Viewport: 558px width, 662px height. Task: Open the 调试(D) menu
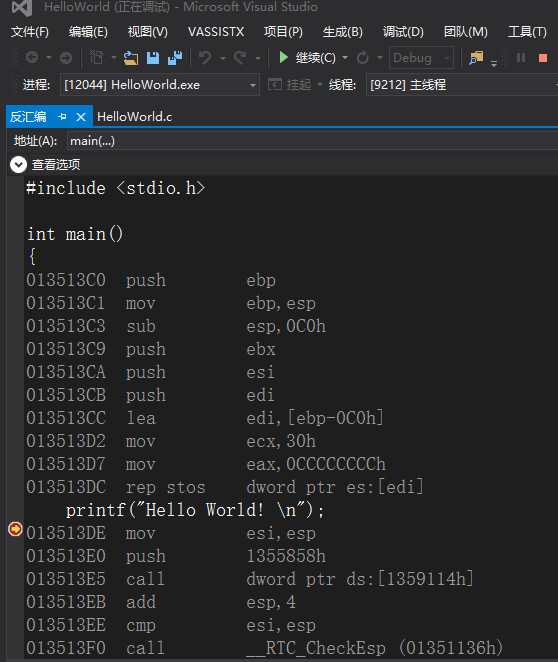coord(403,32)
